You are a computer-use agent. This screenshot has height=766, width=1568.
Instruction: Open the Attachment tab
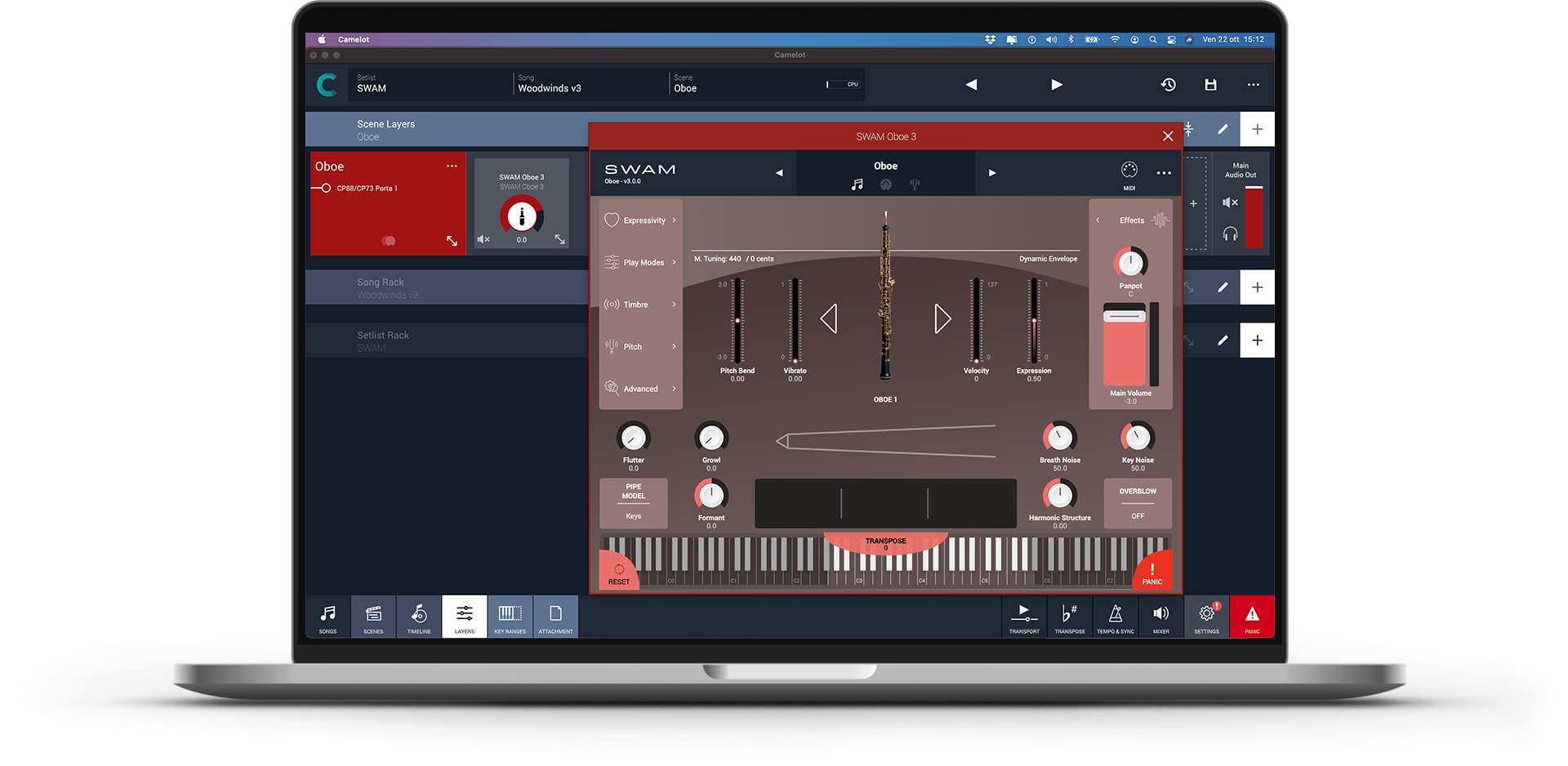[555, 617]
